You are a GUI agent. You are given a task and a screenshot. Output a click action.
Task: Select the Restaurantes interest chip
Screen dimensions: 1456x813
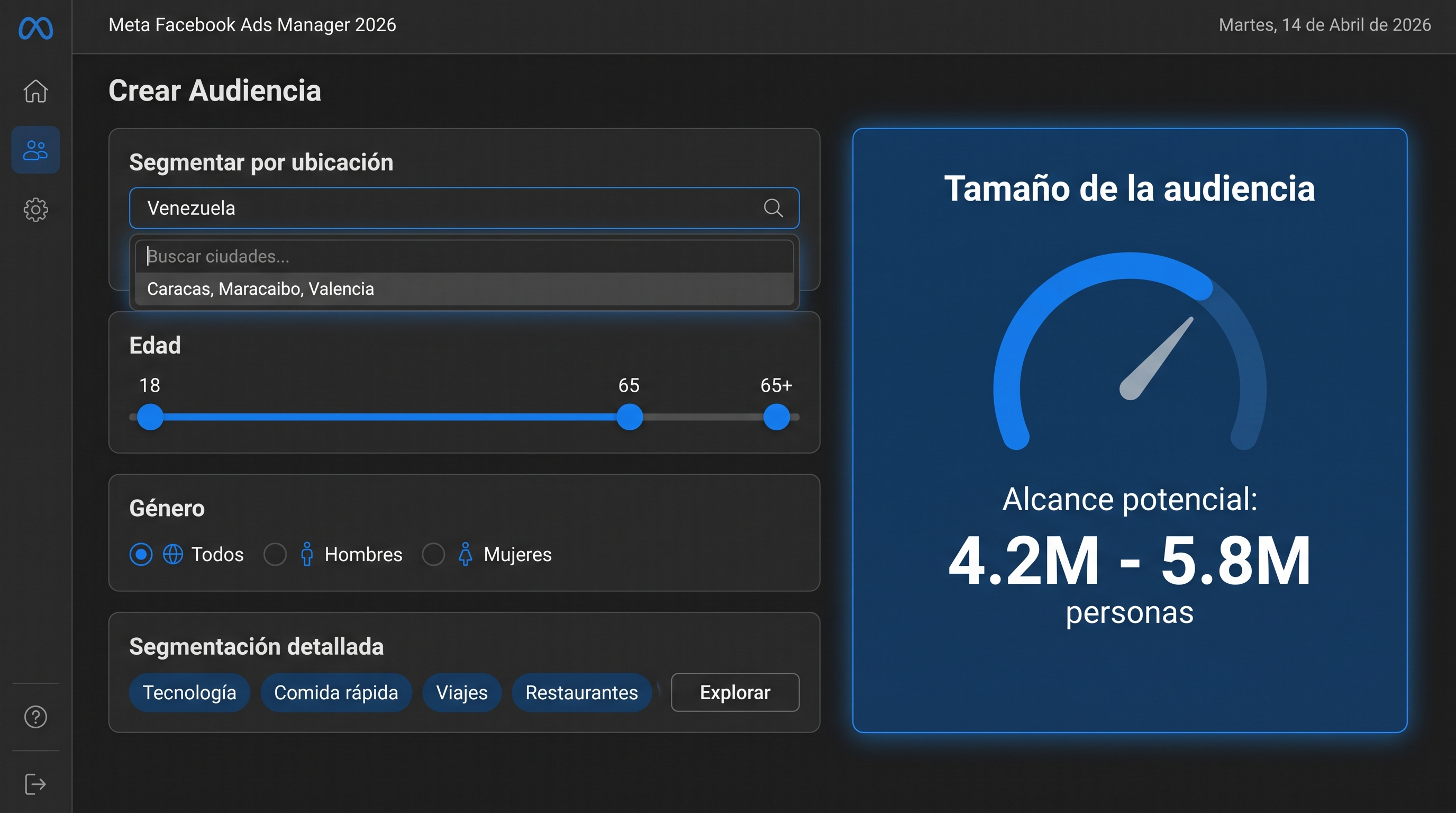[581, 692]
